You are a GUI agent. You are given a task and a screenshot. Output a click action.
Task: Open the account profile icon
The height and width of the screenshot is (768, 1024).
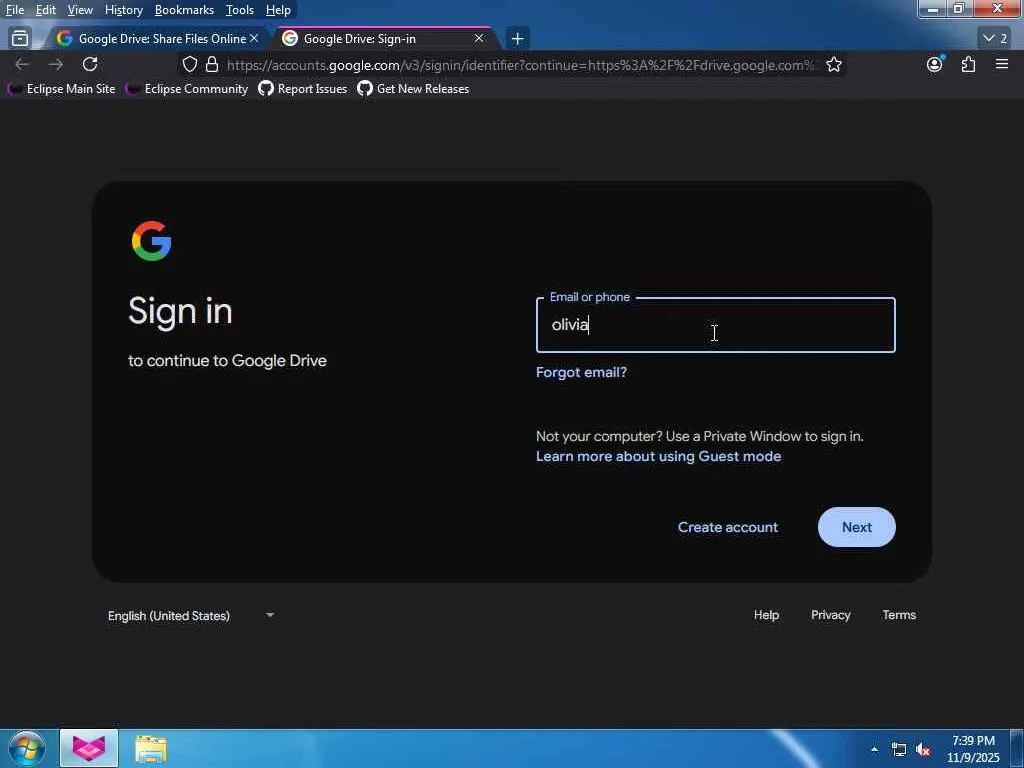tap(935, 64)
